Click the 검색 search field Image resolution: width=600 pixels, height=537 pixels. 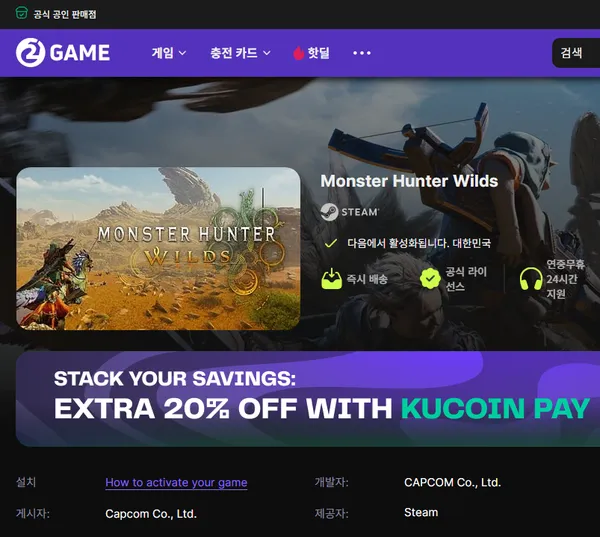click(576, 53)
